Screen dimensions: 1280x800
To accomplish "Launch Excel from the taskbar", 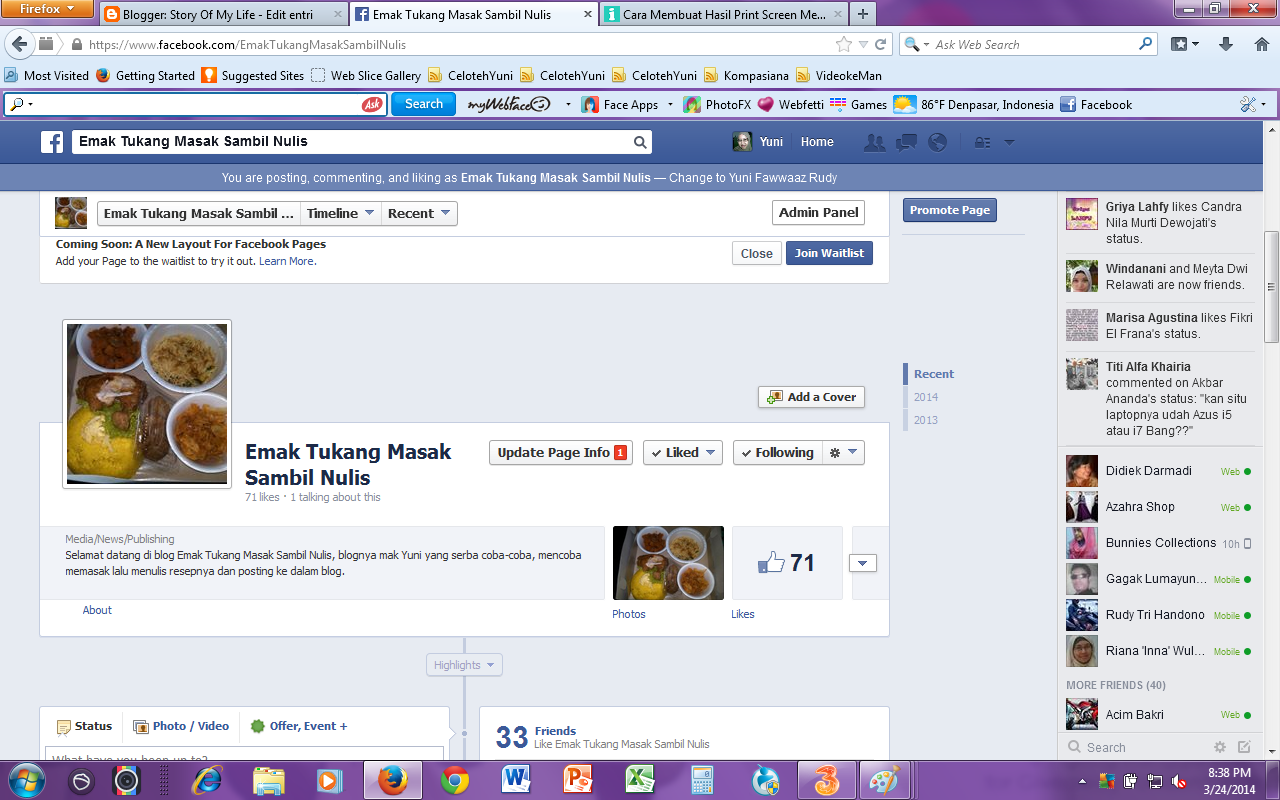I will pos(640,779).
